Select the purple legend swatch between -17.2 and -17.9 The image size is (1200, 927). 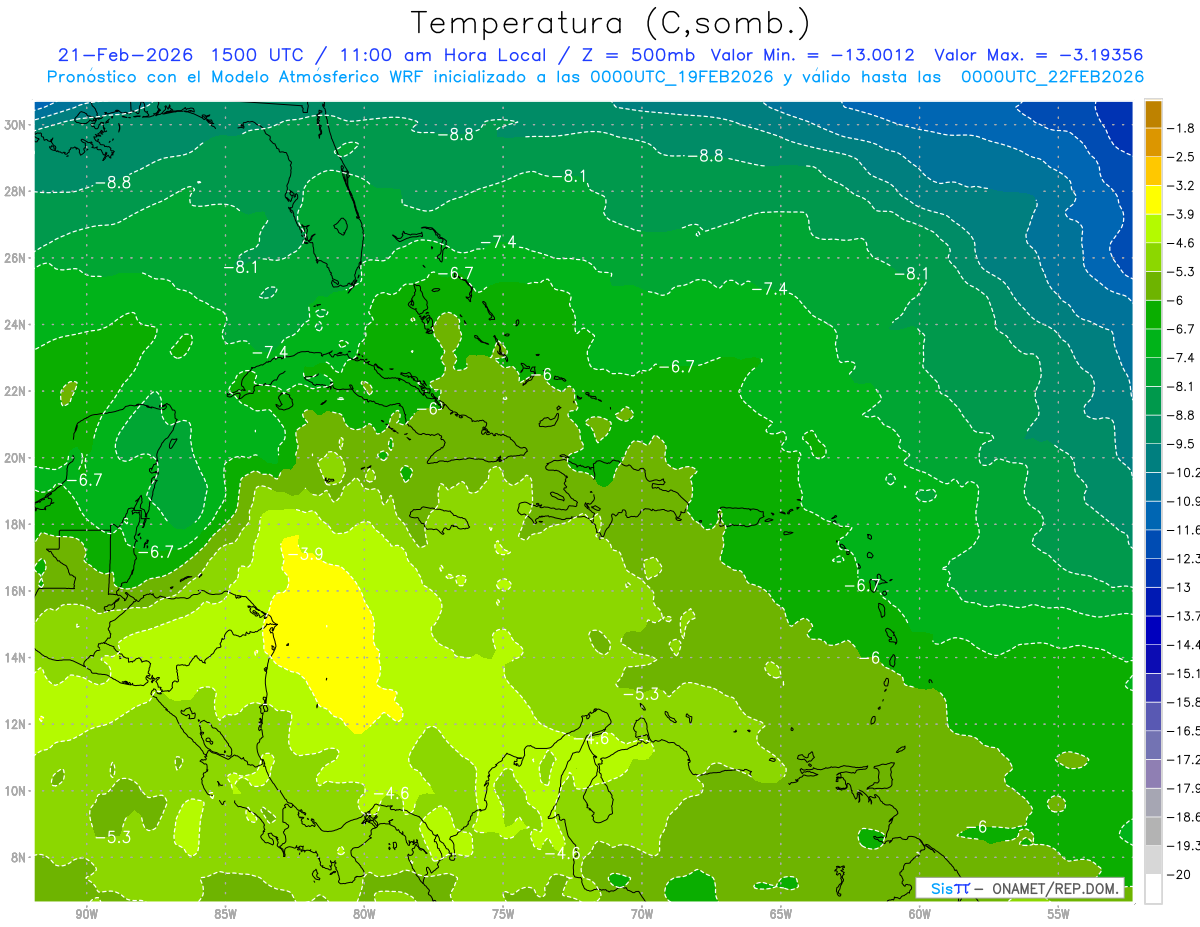pyautogui.click(x=1153, y=774)
